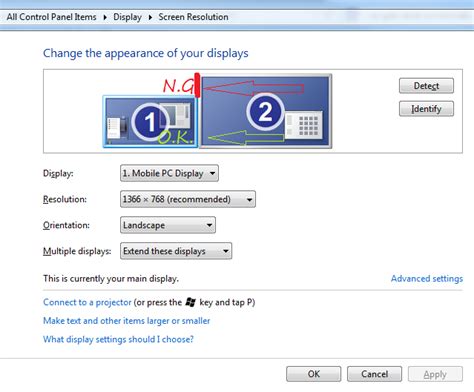The image size is (474, 392).
Task: Click Screen Resolution in the breadcrumb
Action: (193, 17)
